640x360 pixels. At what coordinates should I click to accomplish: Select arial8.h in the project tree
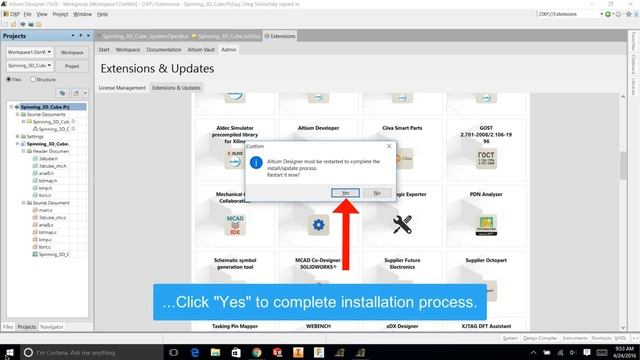pos(46,173)
